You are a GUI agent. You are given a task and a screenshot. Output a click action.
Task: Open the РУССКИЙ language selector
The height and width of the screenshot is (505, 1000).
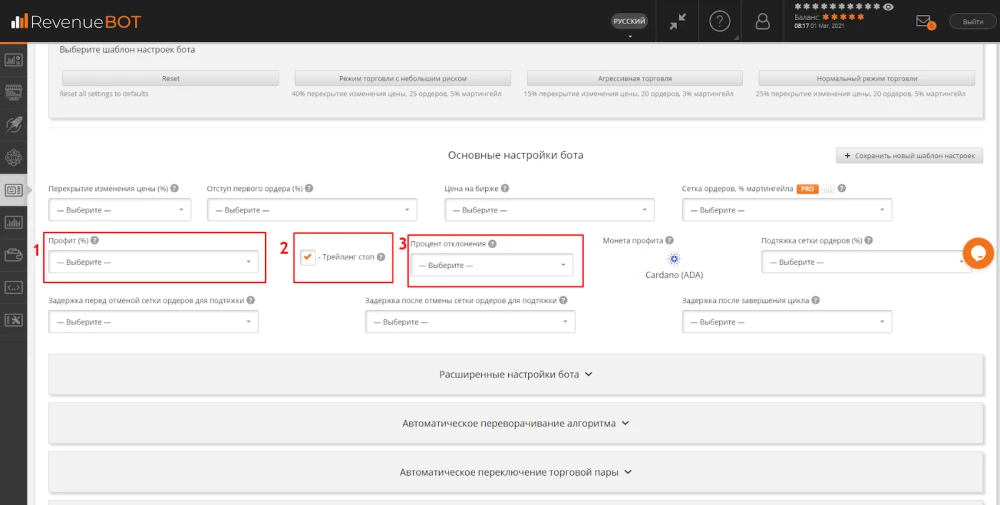click(x=629, y=22)
